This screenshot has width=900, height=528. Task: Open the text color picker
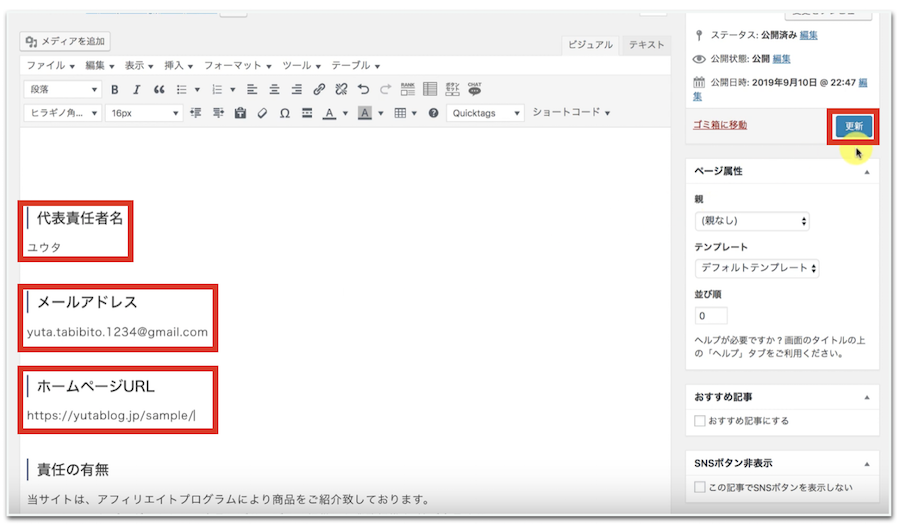[x=330, y=113]
